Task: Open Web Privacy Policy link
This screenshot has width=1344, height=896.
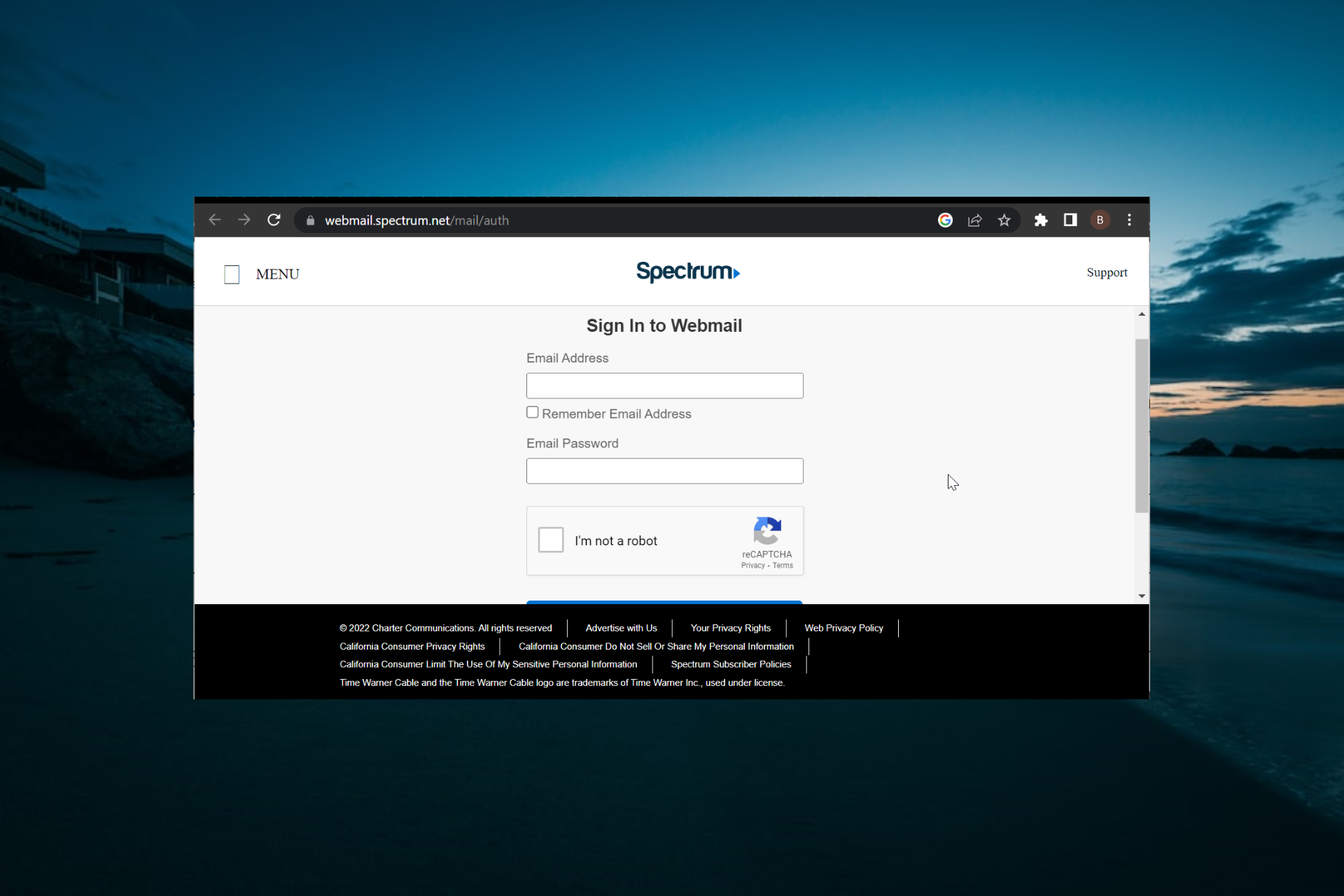Action: (x=843, y=628)
